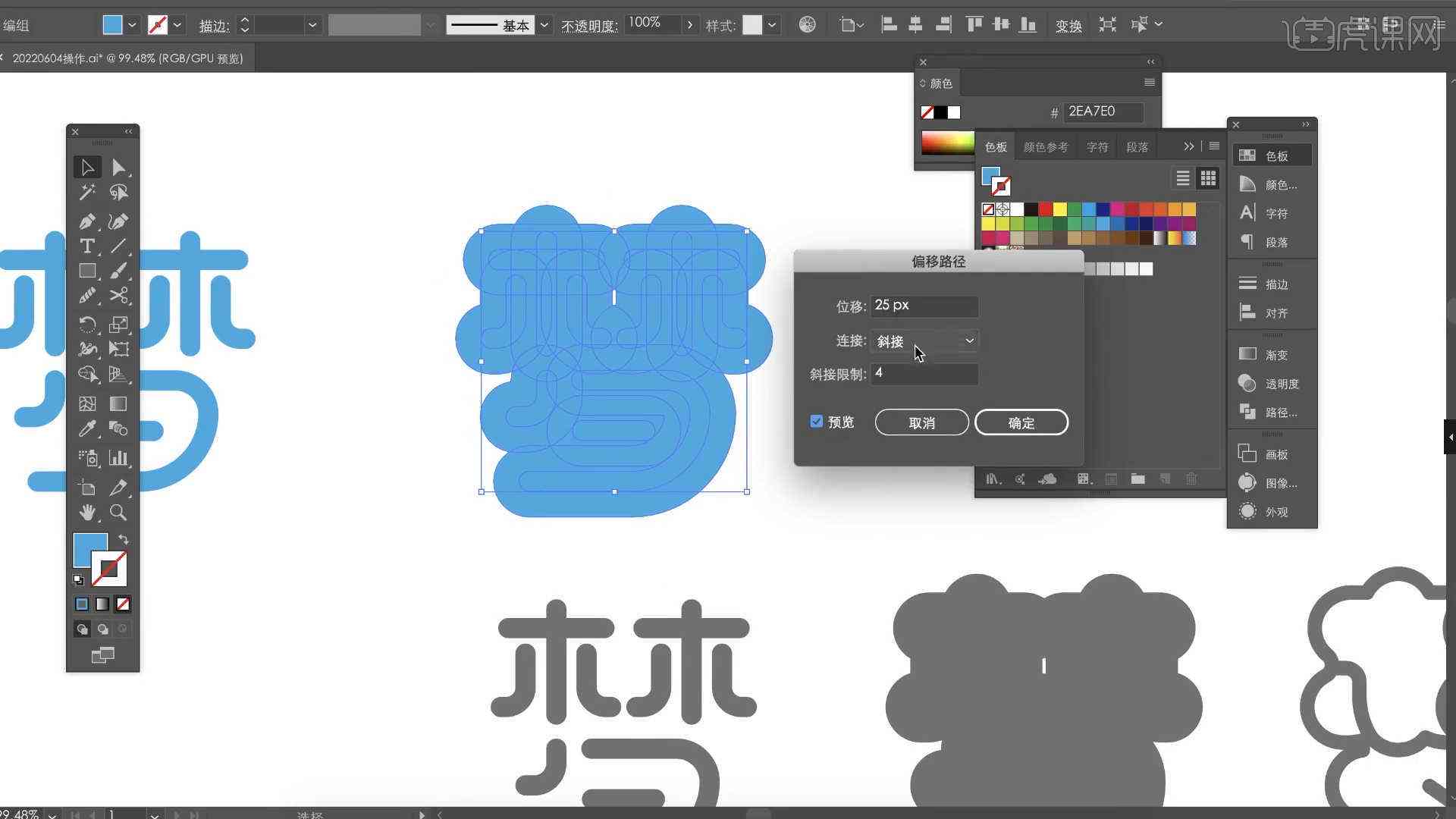Select the Blend tool
The image size is (1456, 819).
click(x=118, y=428)
